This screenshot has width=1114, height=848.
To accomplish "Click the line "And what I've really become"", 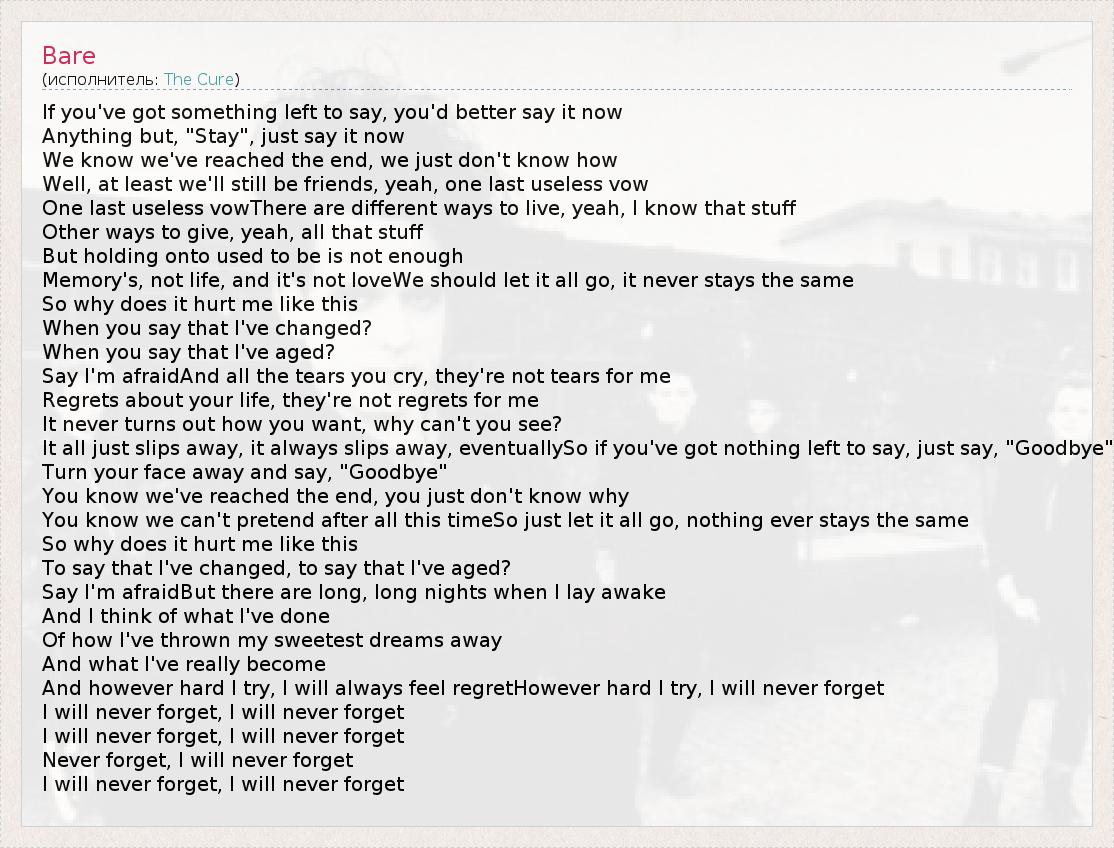I will pyautogui.click(x=184, y=664).
